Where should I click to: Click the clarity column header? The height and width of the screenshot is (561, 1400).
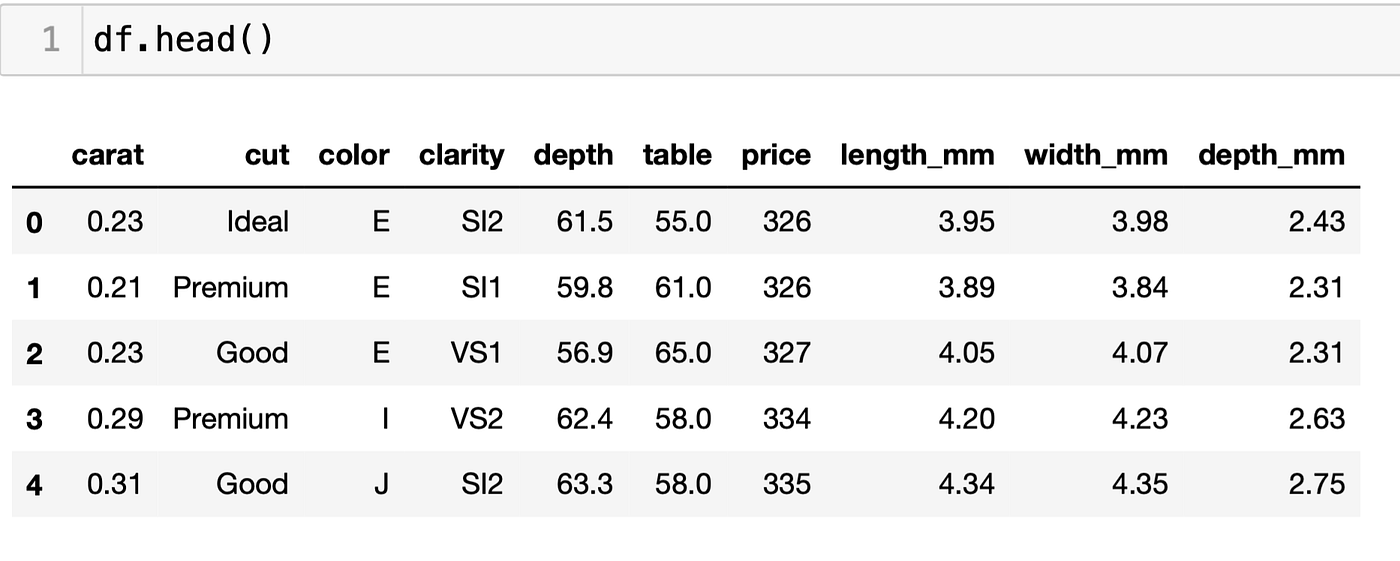pos(461,155)
